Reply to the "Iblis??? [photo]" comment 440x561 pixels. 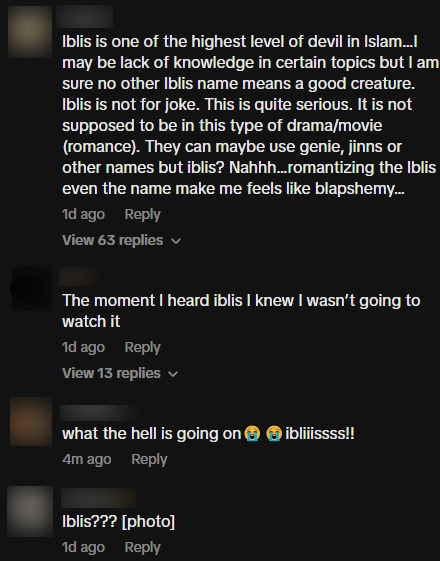(x=142, y=547)
